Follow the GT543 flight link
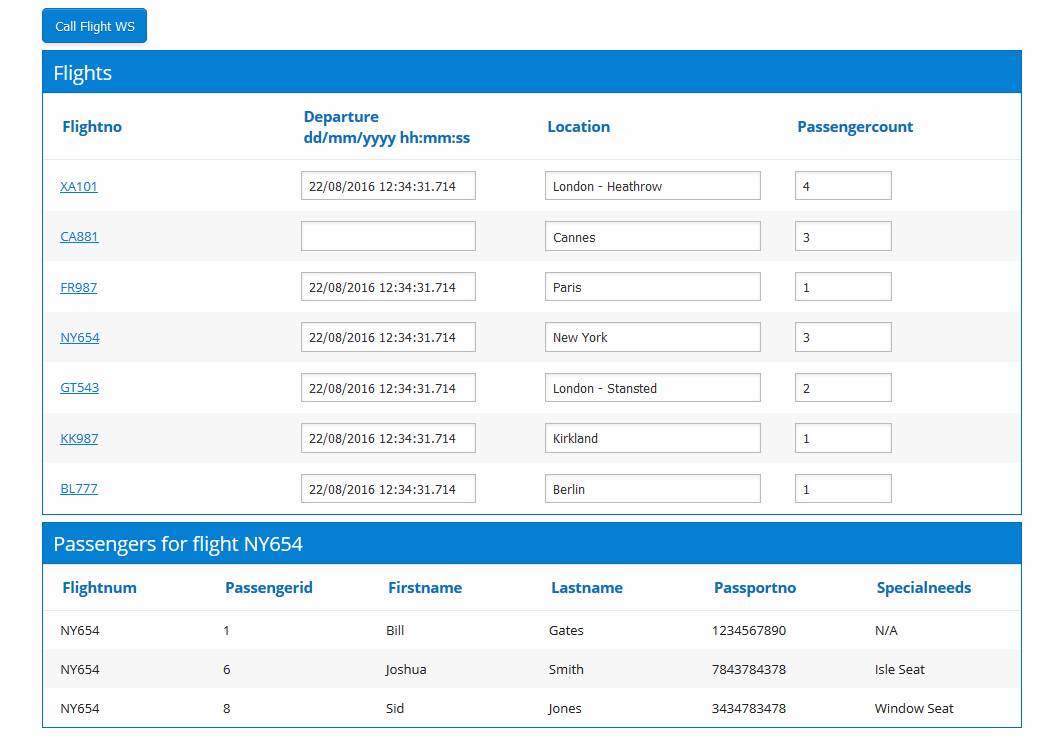 80,388
